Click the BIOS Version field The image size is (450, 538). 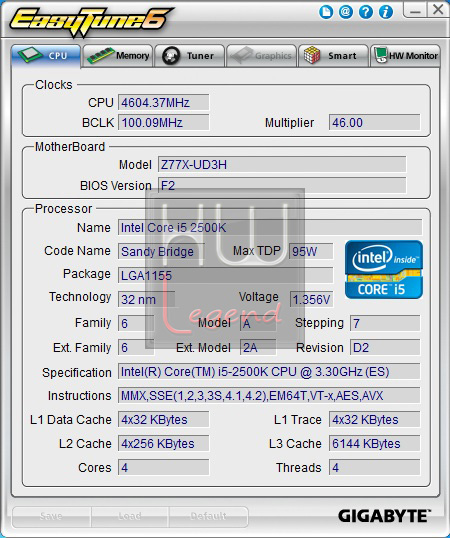282,186
